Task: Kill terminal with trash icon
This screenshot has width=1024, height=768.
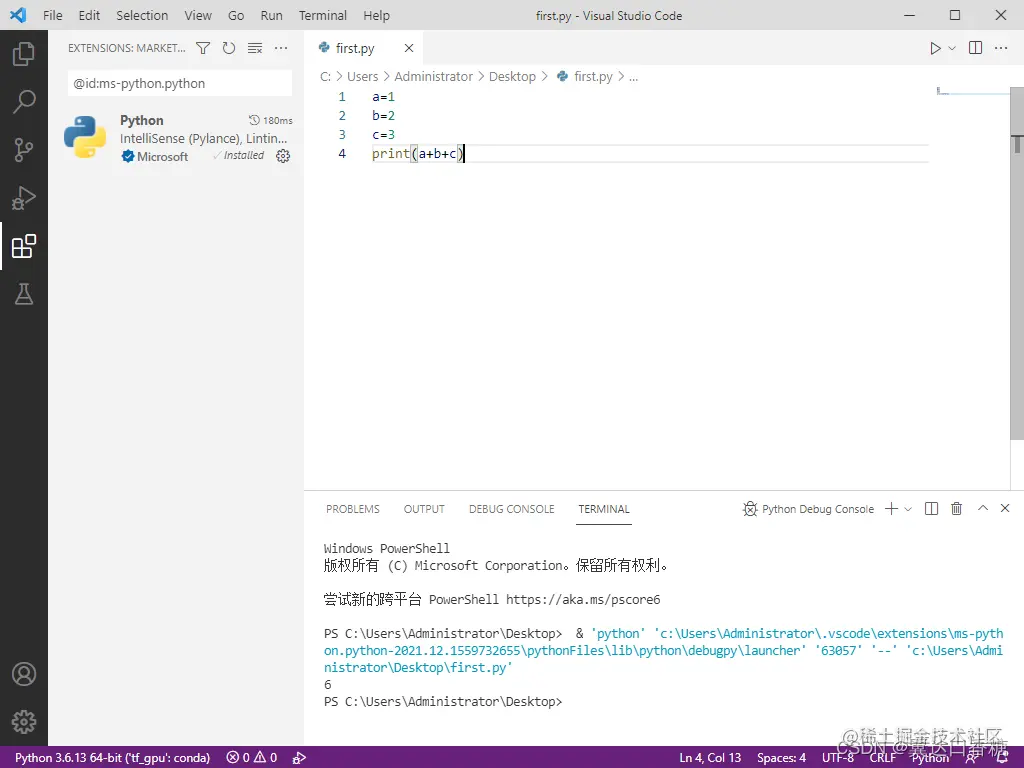Action: (x=956, y=509)
